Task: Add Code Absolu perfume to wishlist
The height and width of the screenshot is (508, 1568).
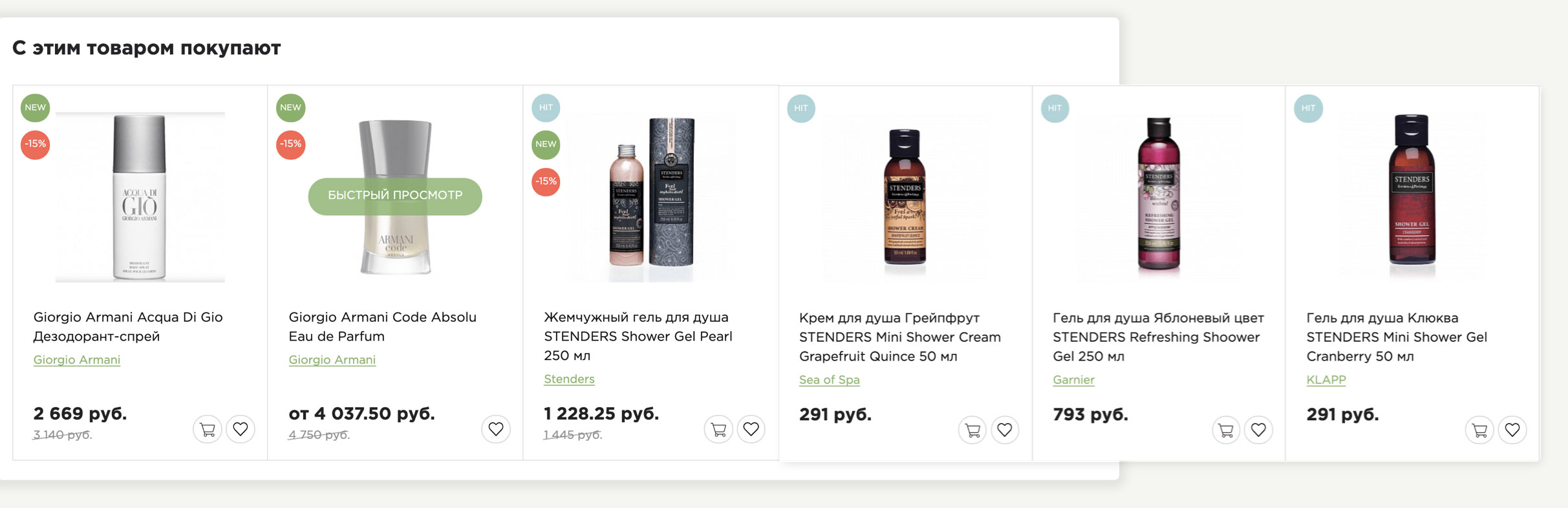Action: [496, 429]
